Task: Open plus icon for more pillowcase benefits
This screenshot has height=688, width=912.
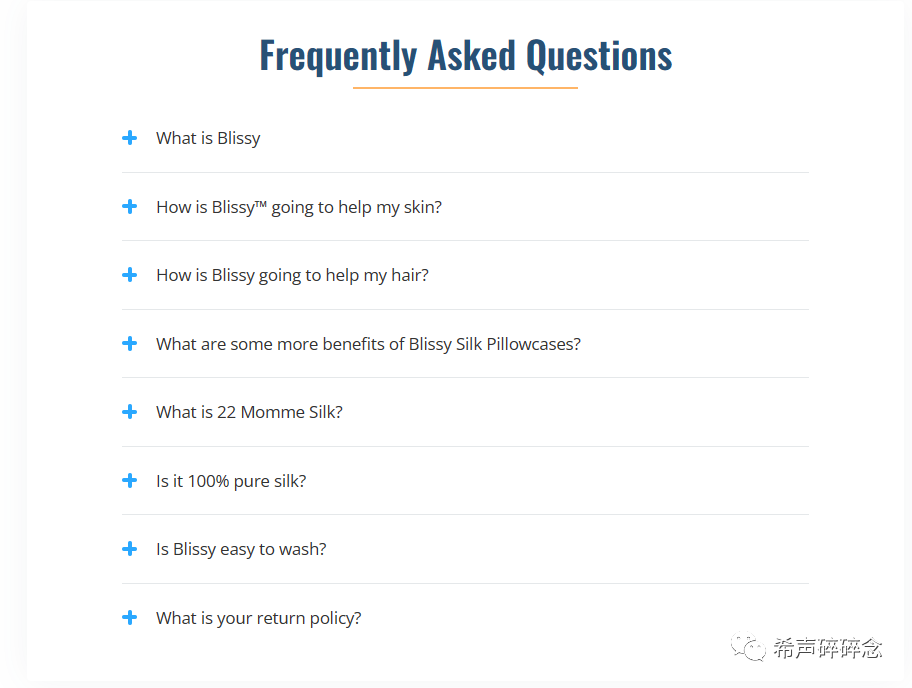Action: (x=130, y=343)
